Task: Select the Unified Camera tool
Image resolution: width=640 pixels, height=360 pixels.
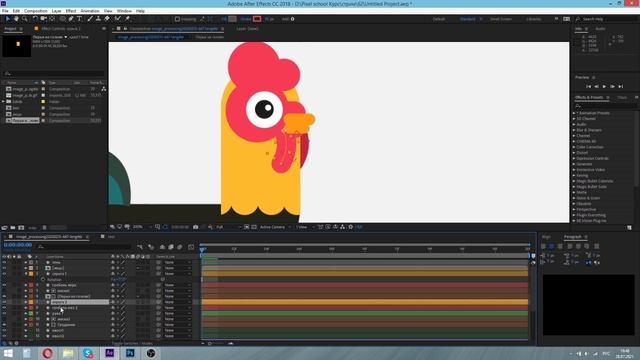Action: [x=43, y=19]
